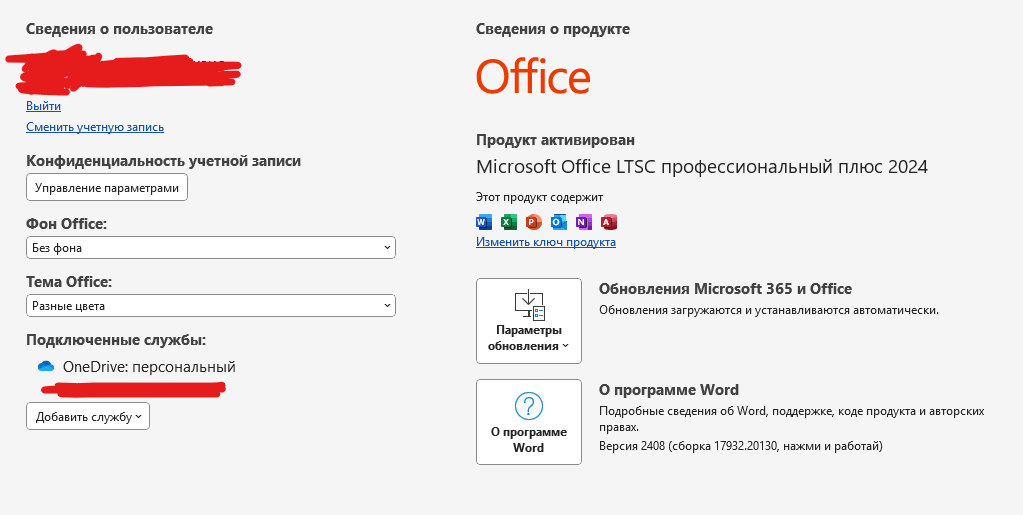
Task: Click Конфиденциальность учетной записи heading
Action: pyautogui.click(x=164, y=161)
